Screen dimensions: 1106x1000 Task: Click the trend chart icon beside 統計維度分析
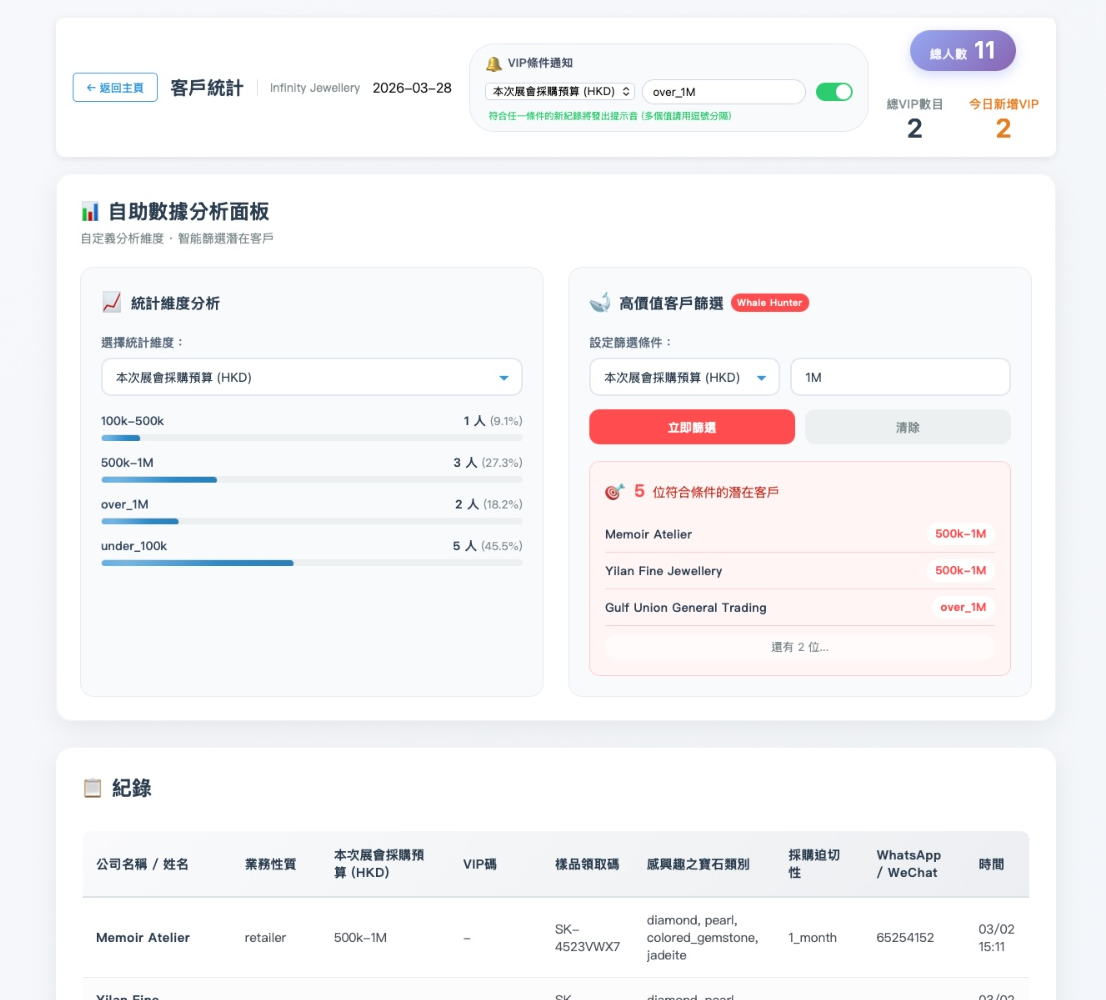coord(111,303)
